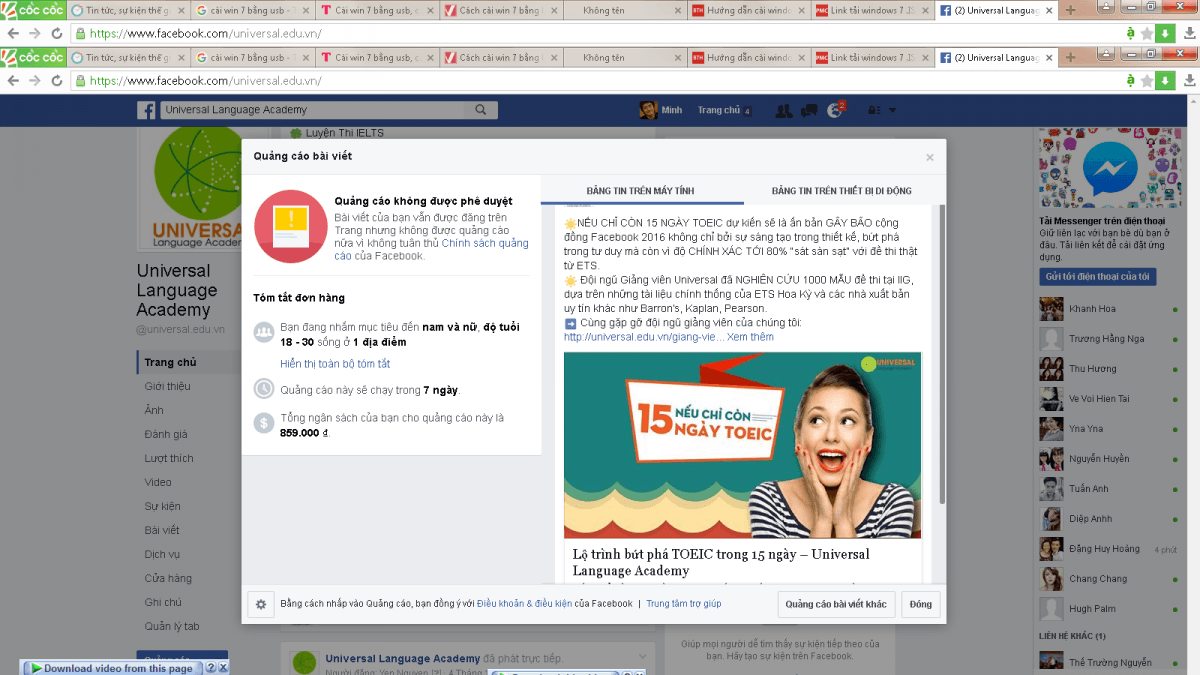The width and height of the screenshot is (1200, 675).
Task: Click Chang Chang's avatar in chat list
Action: pos(1051,579)
